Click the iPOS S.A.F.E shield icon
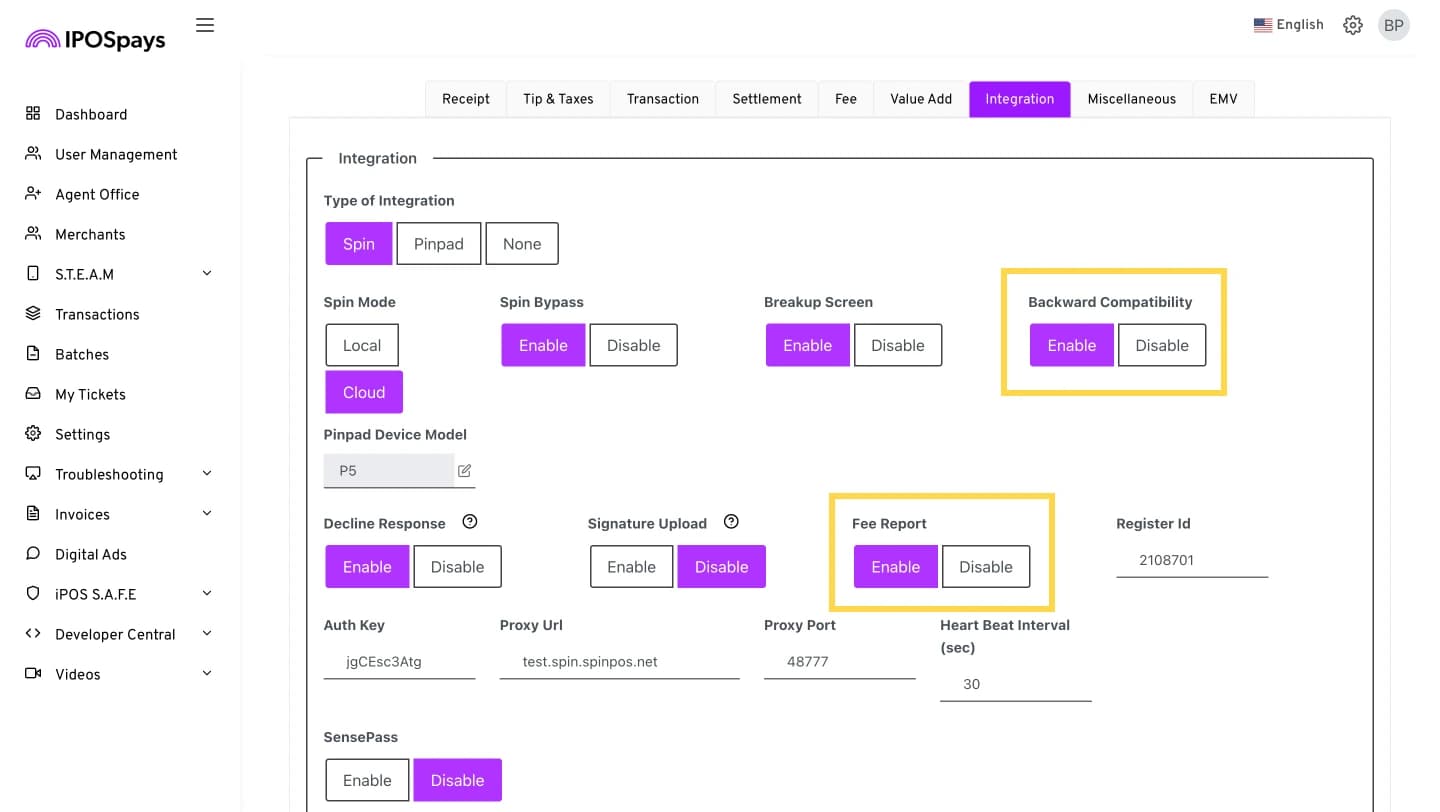Viewport: 1440px width, 812px height. point(33,594)
